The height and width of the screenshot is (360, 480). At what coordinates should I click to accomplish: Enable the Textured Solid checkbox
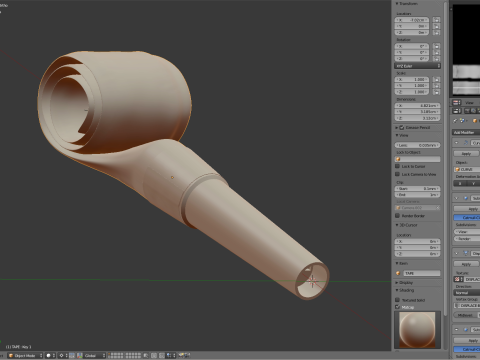point(397,300)
